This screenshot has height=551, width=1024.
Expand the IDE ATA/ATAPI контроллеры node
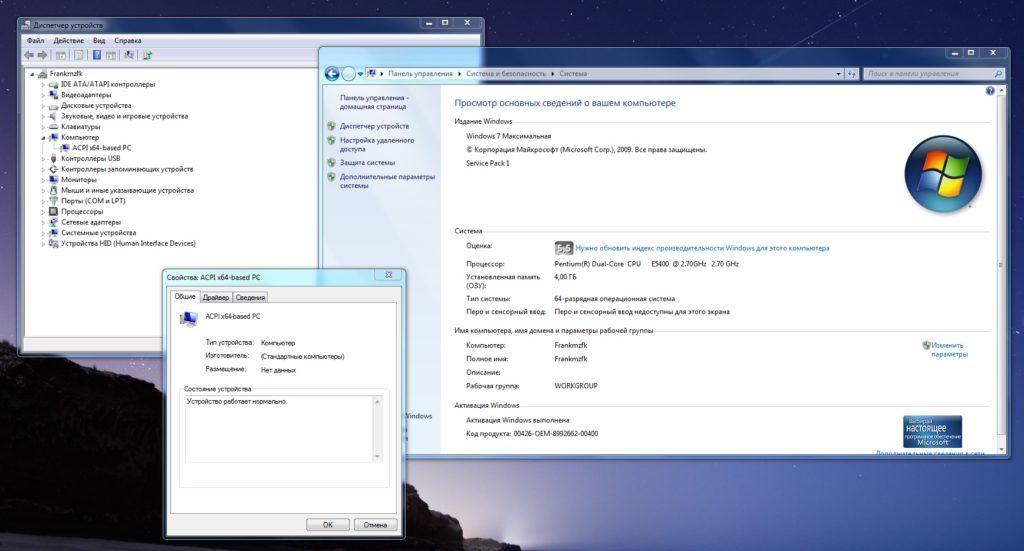click(x=44, y=85)
